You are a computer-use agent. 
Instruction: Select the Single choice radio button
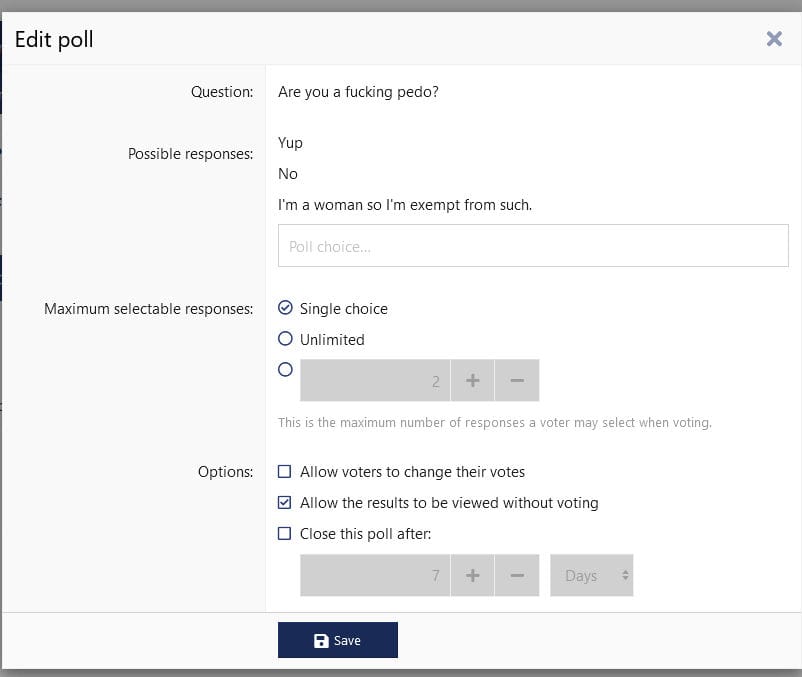[285, 308]
